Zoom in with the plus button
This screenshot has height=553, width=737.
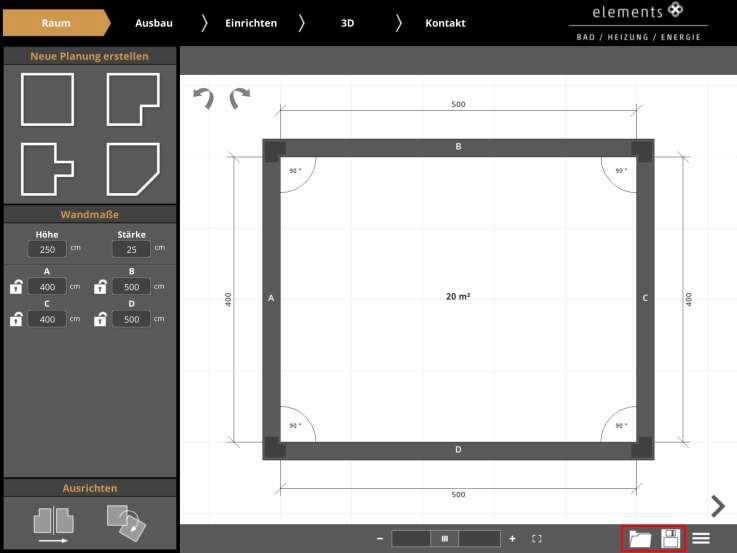(x=512, y=539)
